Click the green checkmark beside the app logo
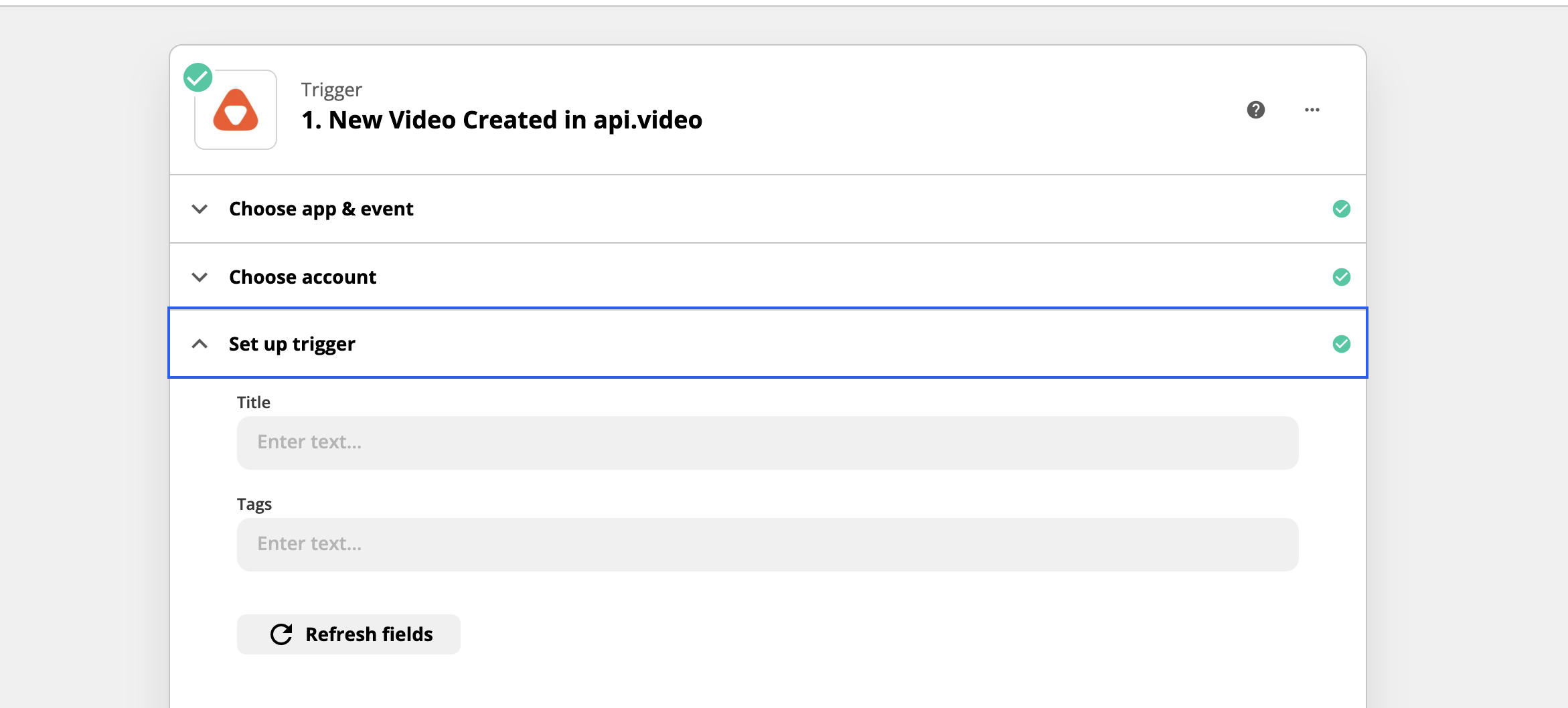This screenshot has height=708, width=1568. [198, 77]
